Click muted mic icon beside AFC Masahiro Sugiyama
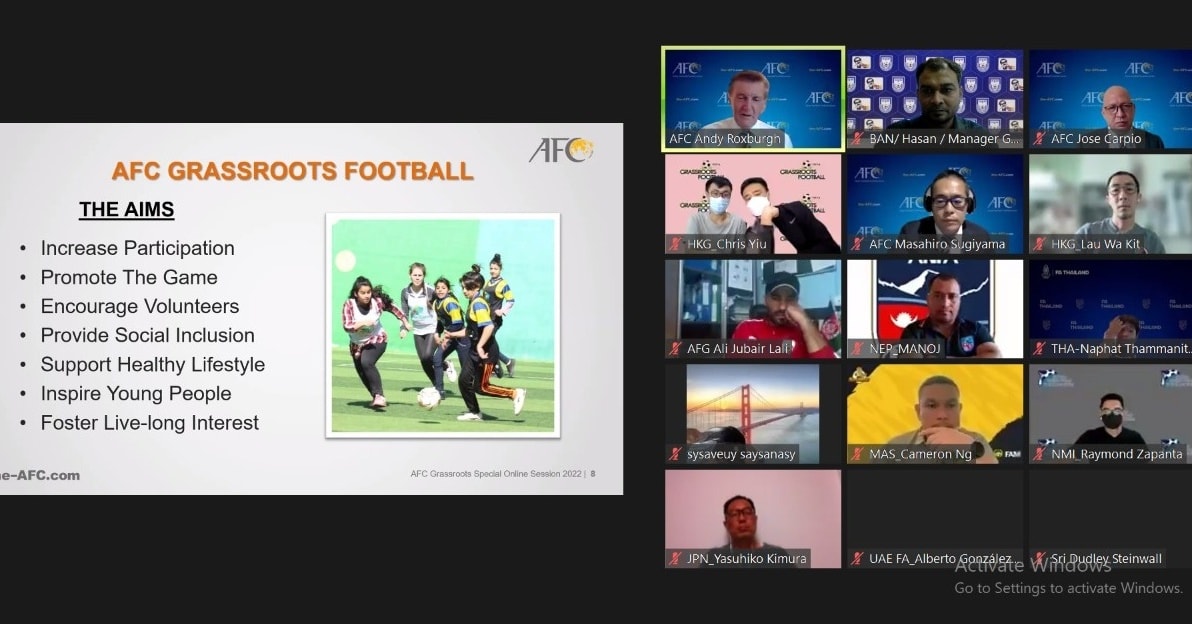1192x624 pixels. tap(858, 244)
